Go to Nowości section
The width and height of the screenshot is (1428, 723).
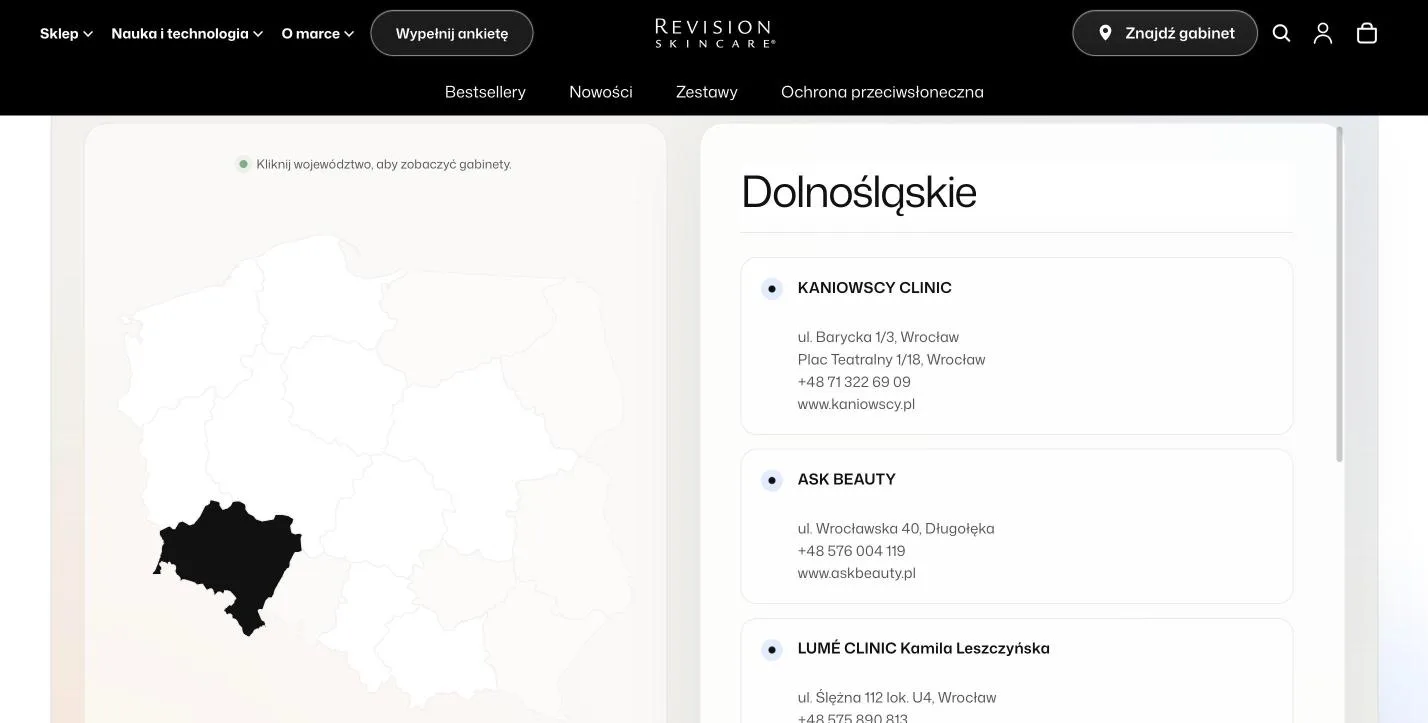pos(601,92)
